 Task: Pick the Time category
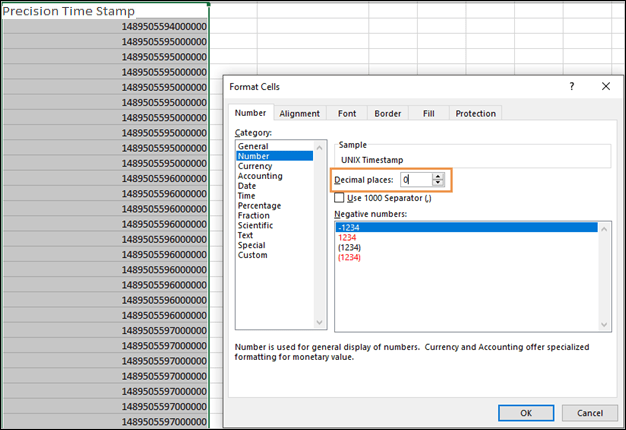(x=275, y=196)
